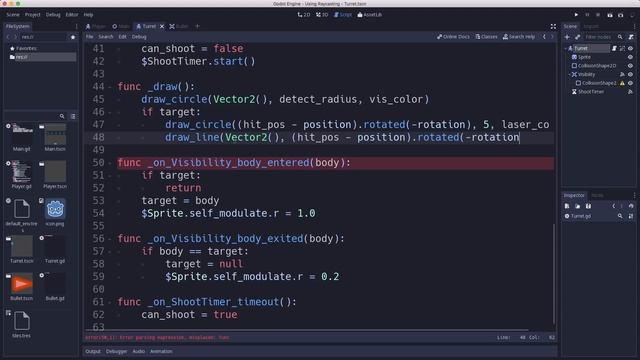
Task: Toggle Sprite node visibility
Action: (x=631, y=57)
